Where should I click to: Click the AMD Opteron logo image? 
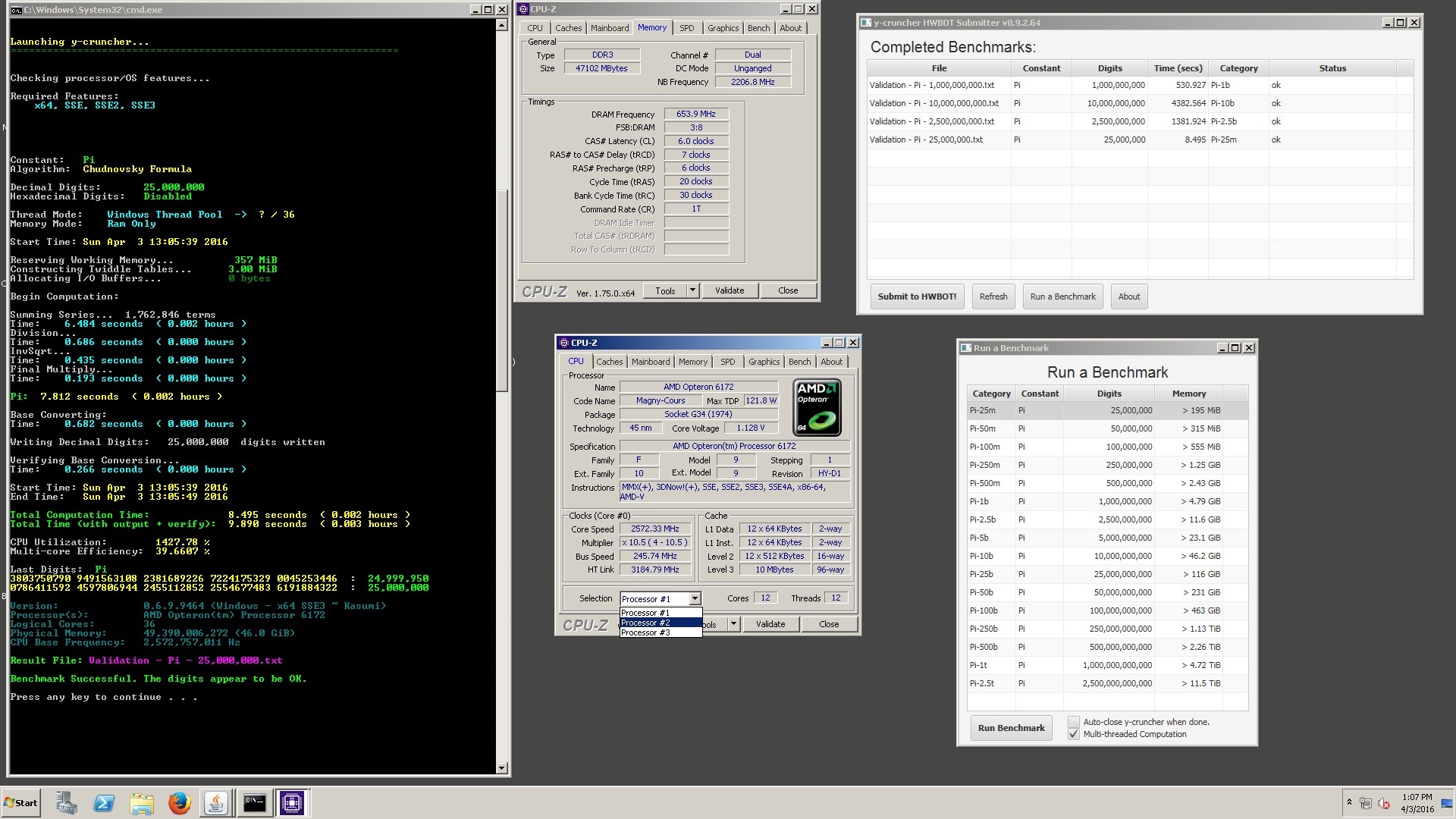tap(817, 408)
